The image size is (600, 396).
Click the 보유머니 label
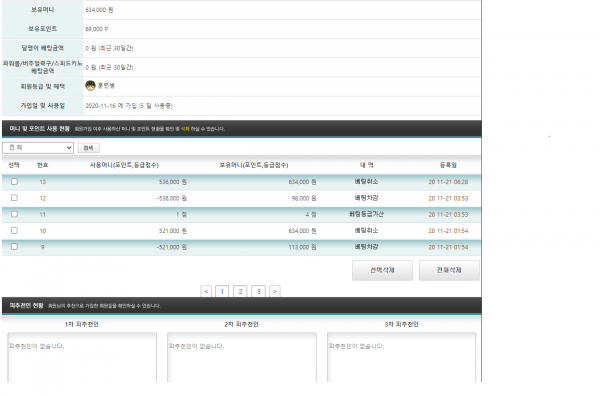[x=42, y=10]
